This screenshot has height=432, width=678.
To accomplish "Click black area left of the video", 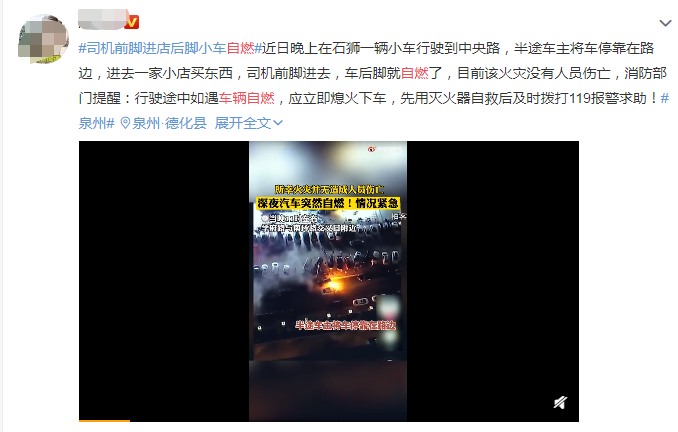I will pos(164,281).
